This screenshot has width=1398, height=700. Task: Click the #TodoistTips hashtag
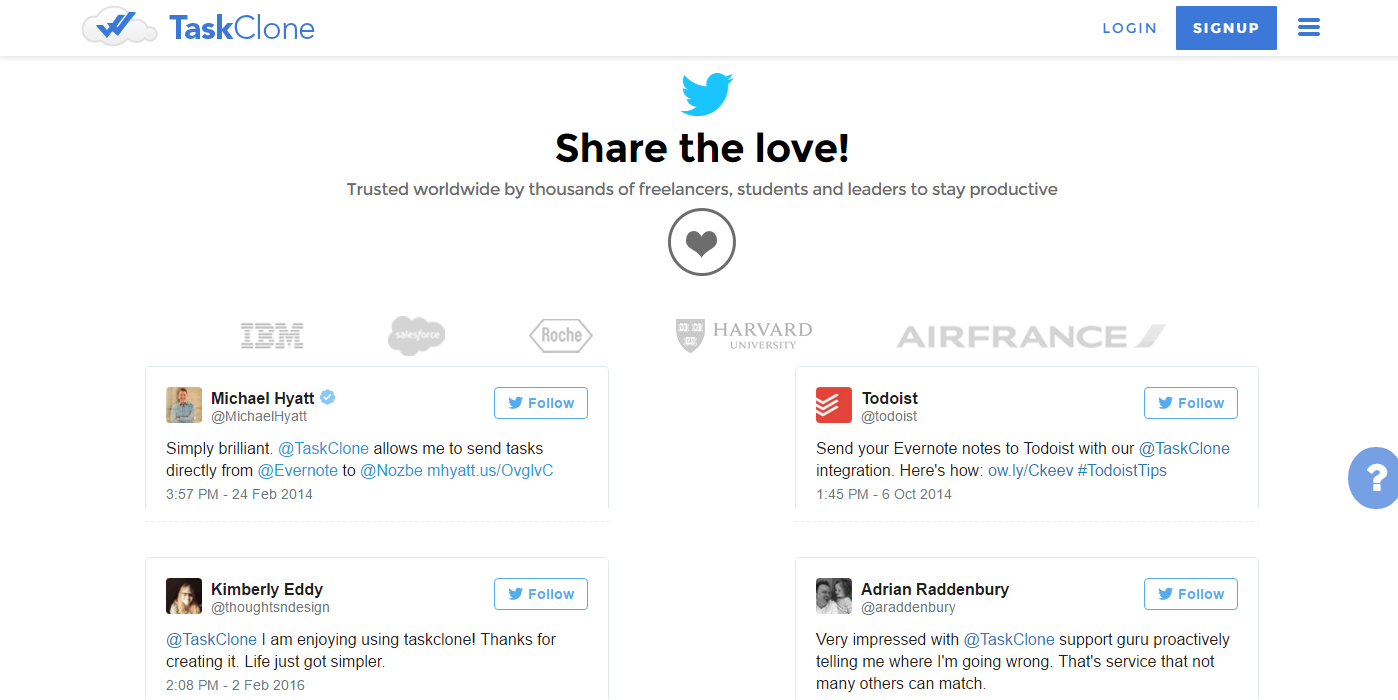[x=1122, y=470]
